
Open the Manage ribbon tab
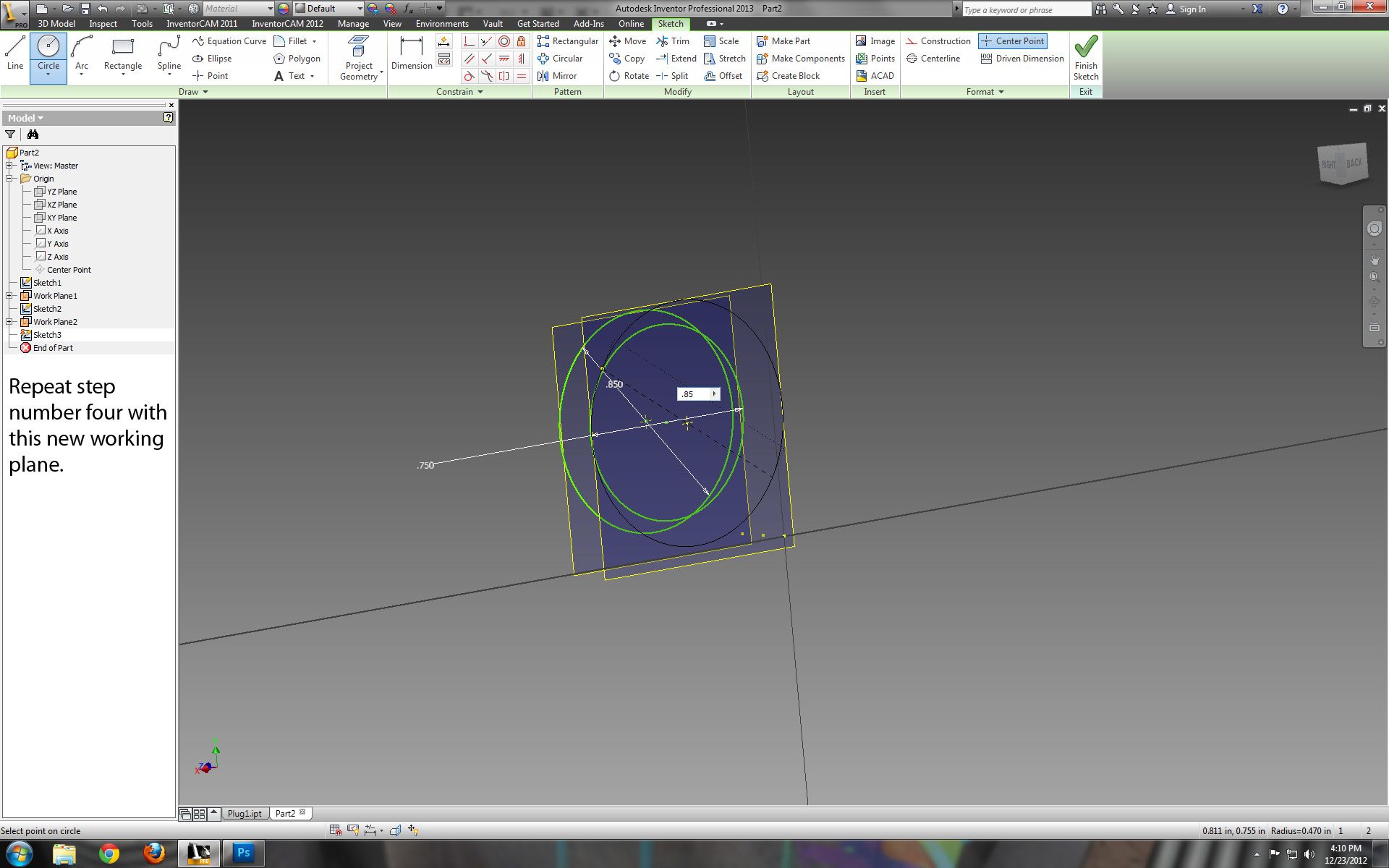tap(353, 24)
